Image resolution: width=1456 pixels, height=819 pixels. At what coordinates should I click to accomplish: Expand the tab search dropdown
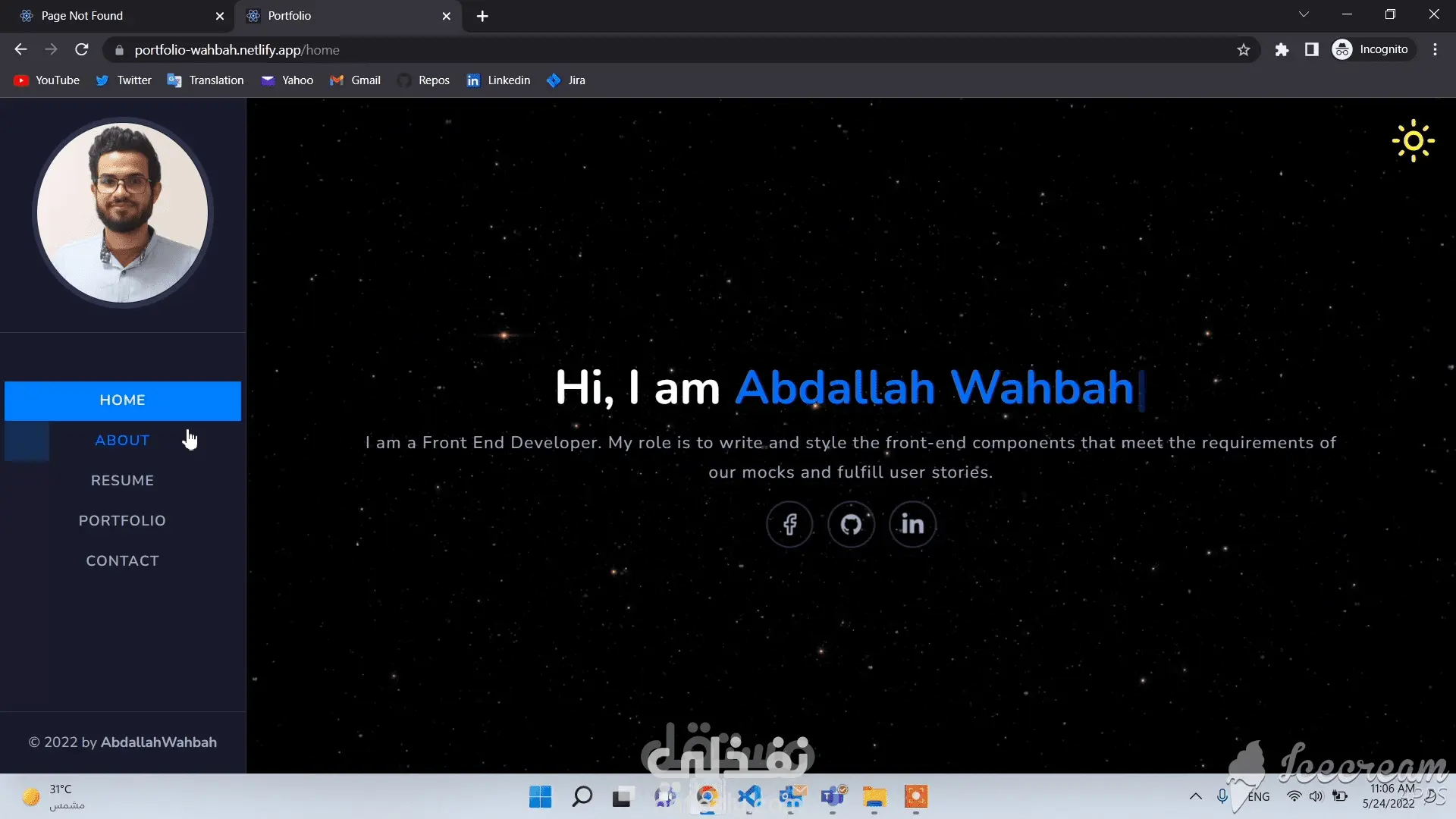pos(1304,14)
